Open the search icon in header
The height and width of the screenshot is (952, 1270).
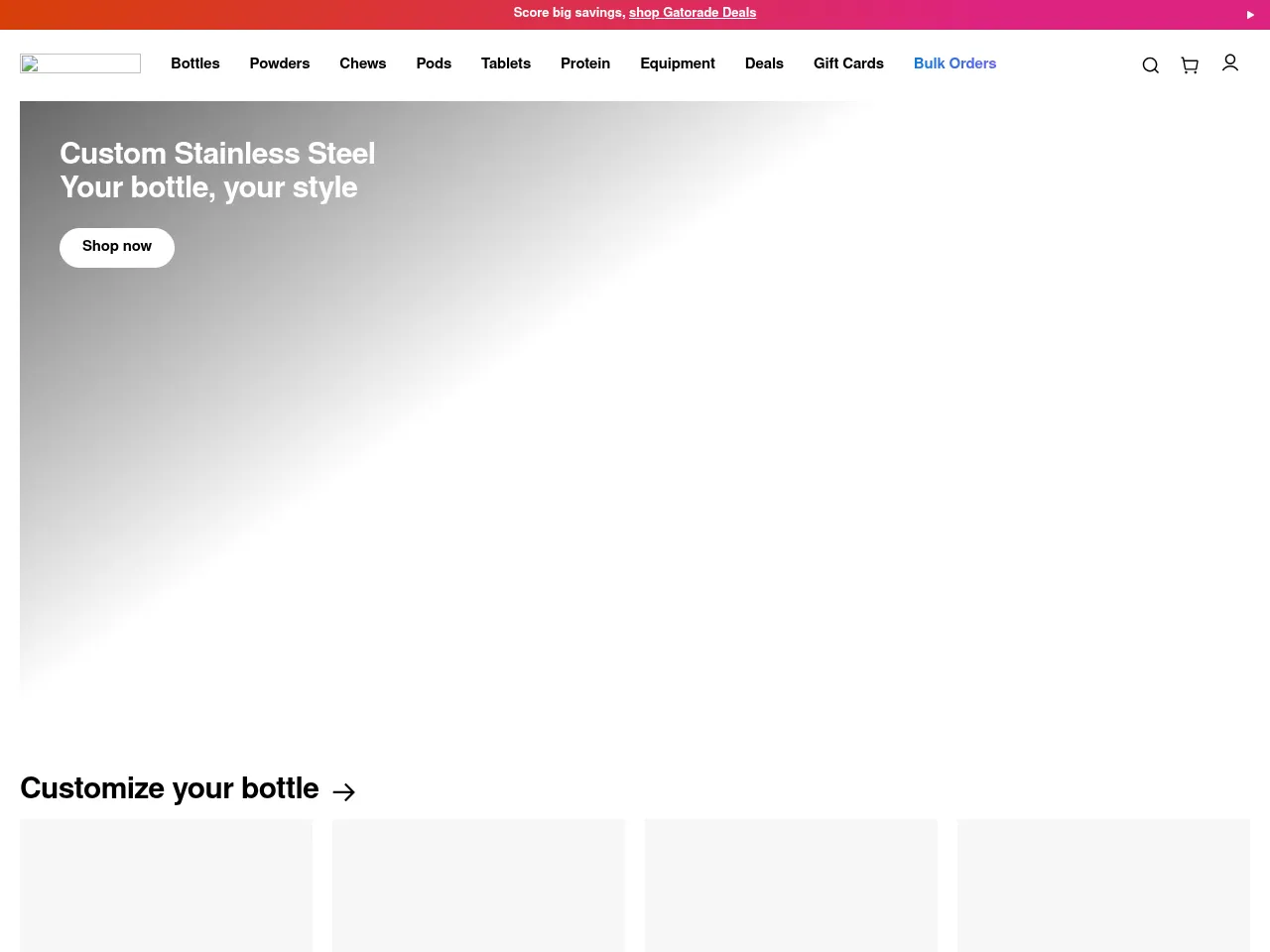(1150, 65)
